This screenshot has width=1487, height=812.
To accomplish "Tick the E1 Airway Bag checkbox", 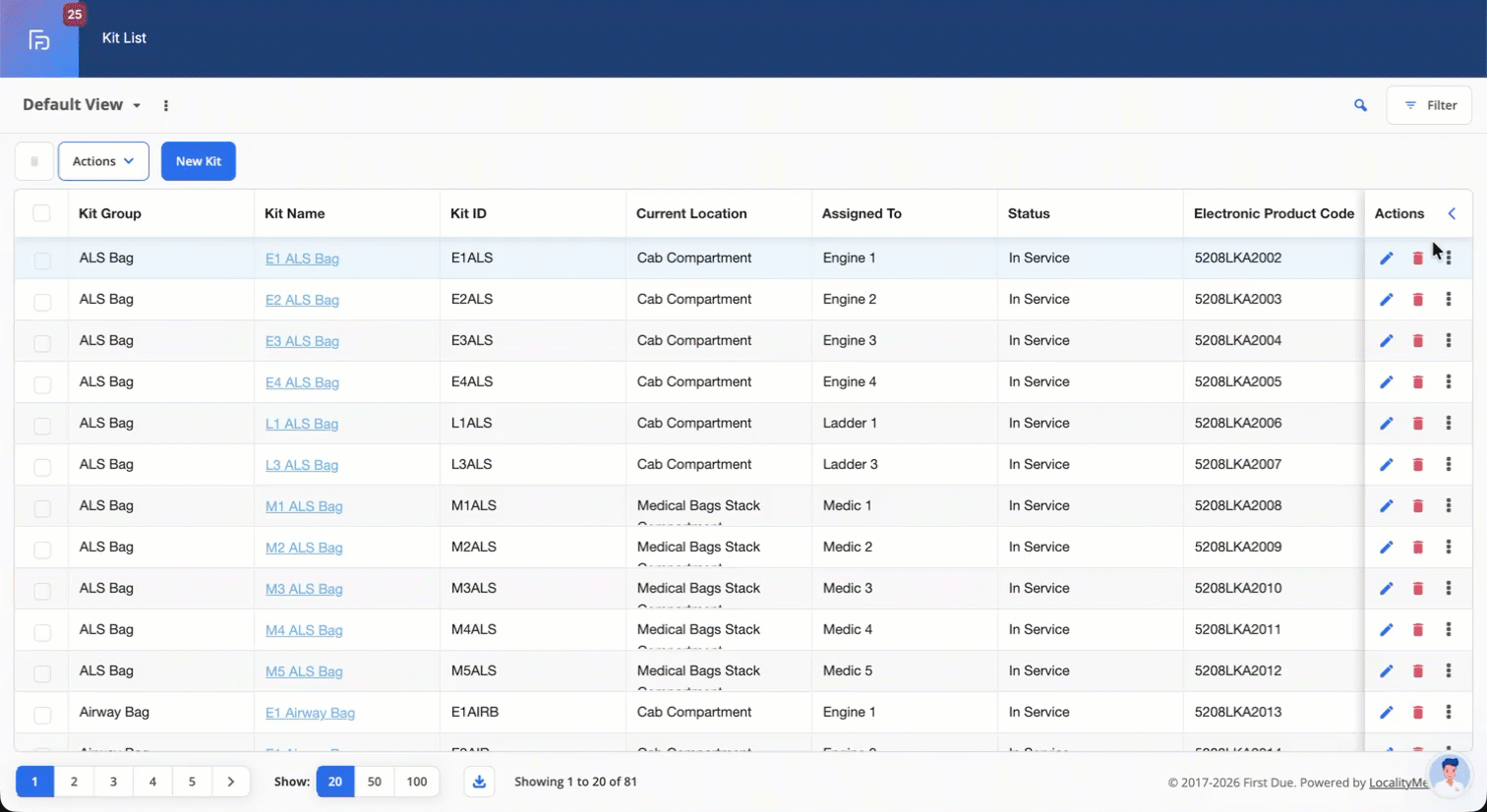I will [41, 715].
